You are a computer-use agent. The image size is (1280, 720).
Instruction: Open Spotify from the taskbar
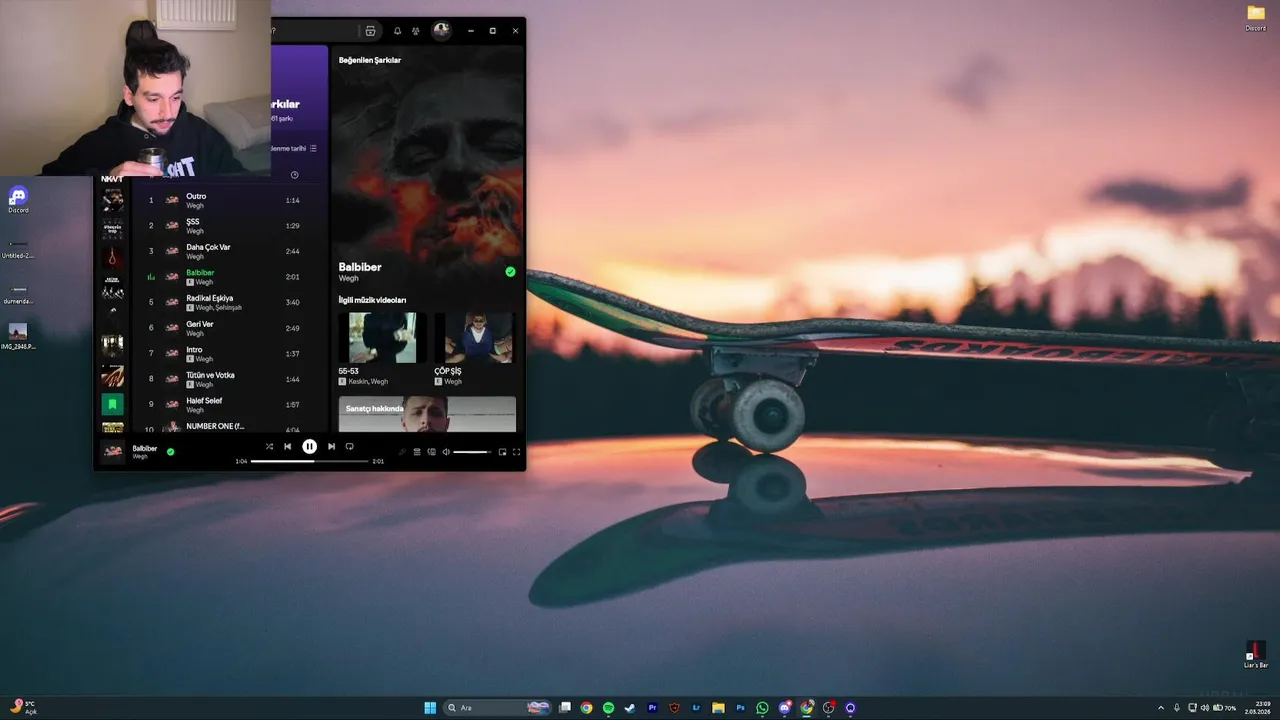point(608,708)
